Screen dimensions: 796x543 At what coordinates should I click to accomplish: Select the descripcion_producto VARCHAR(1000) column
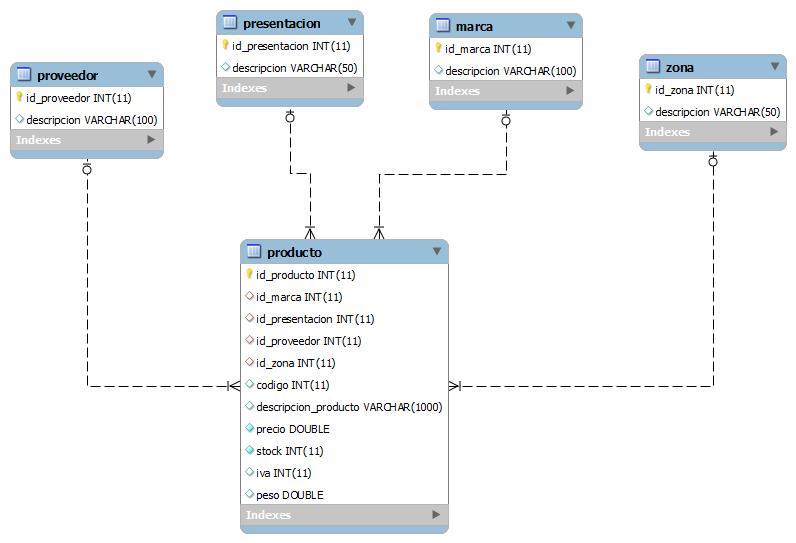pyautogui.click(x=344, y=406)
